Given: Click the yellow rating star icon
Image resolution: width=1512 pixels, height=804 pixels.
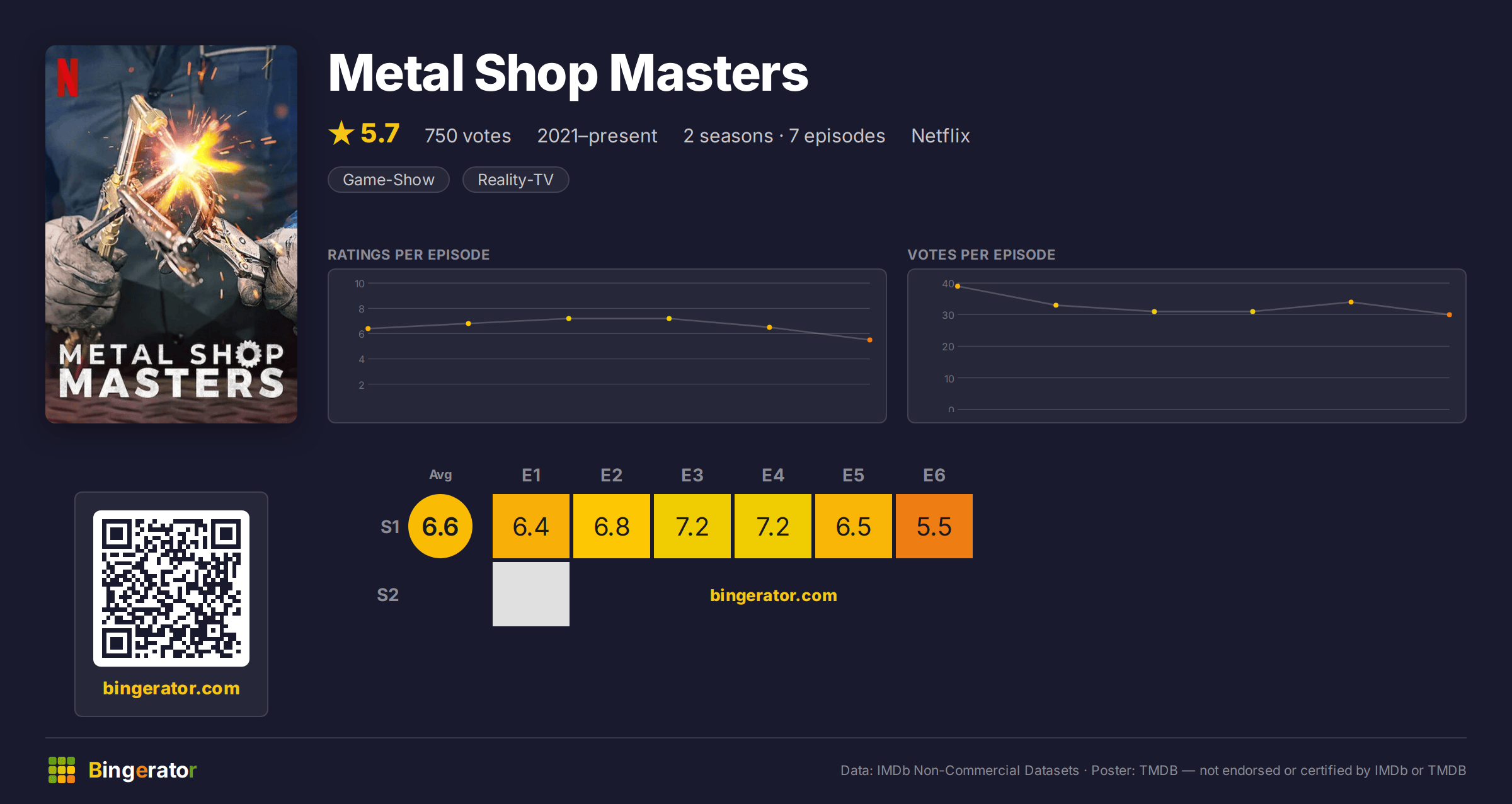Looking at the screenshot, I should coord(341,133).
